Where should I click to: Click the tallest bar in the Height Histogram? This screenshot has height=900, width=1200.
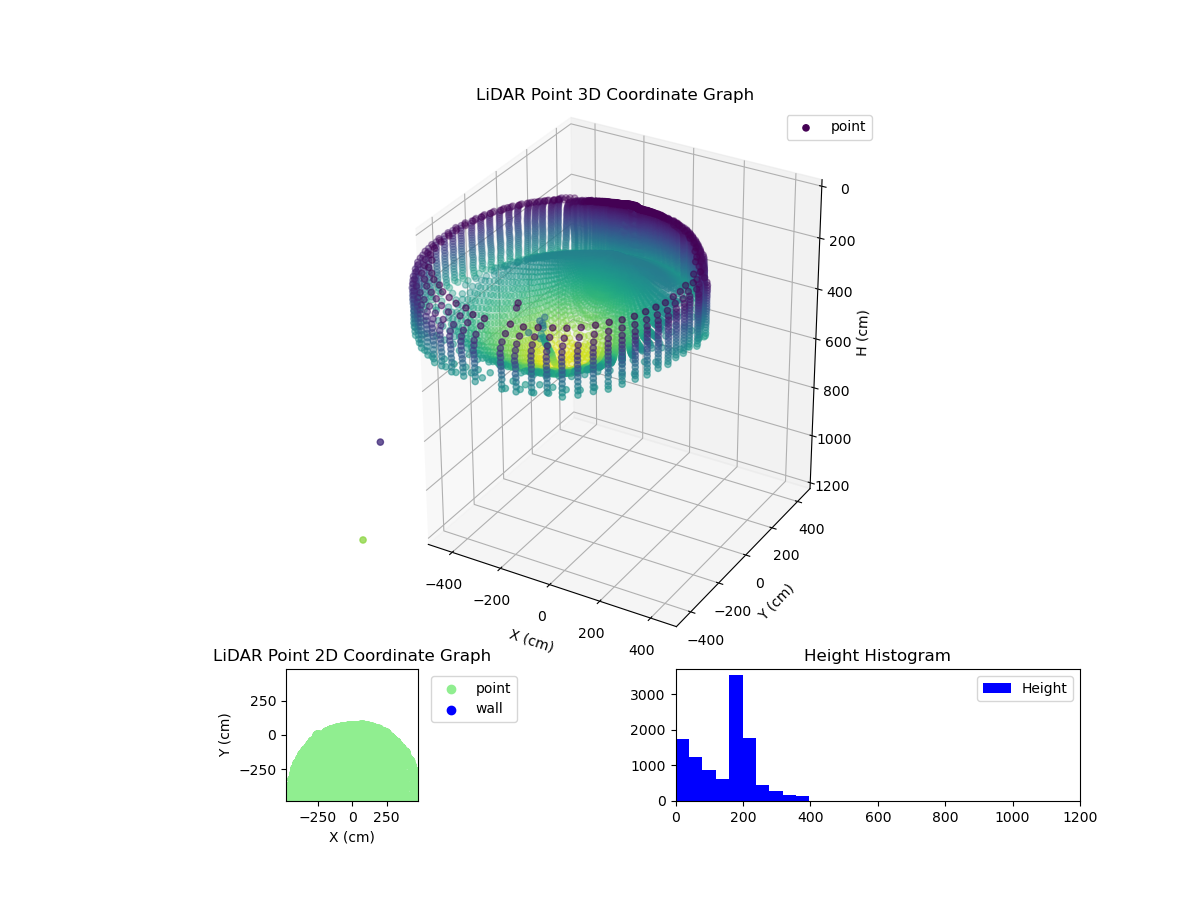click(x=736, y=738)
